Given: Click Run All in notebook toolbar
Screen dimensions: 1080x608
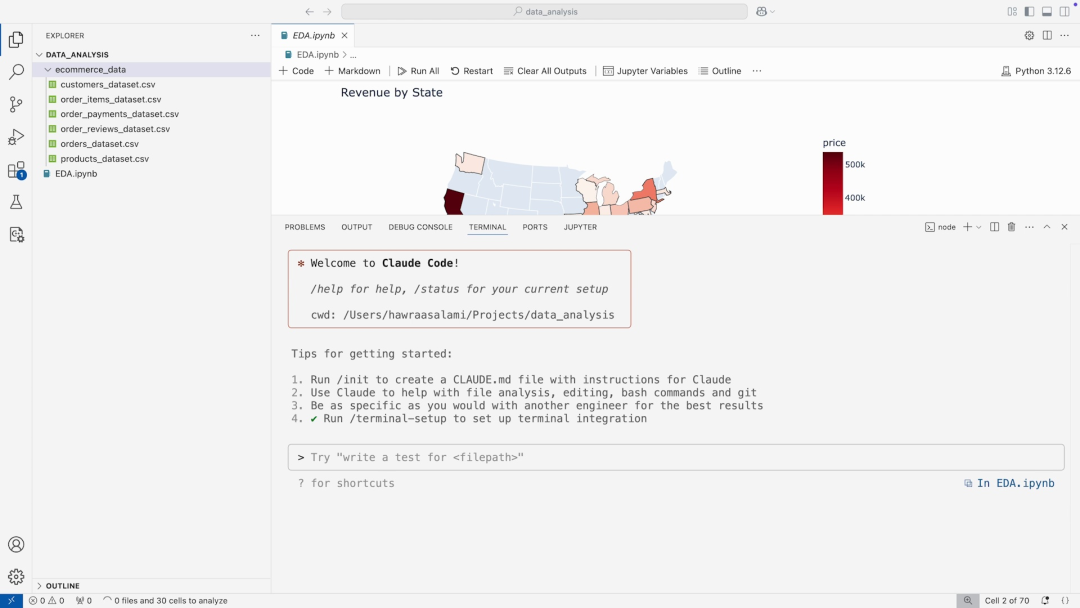Looking at the screenshot, I should (x=418, y=71).
